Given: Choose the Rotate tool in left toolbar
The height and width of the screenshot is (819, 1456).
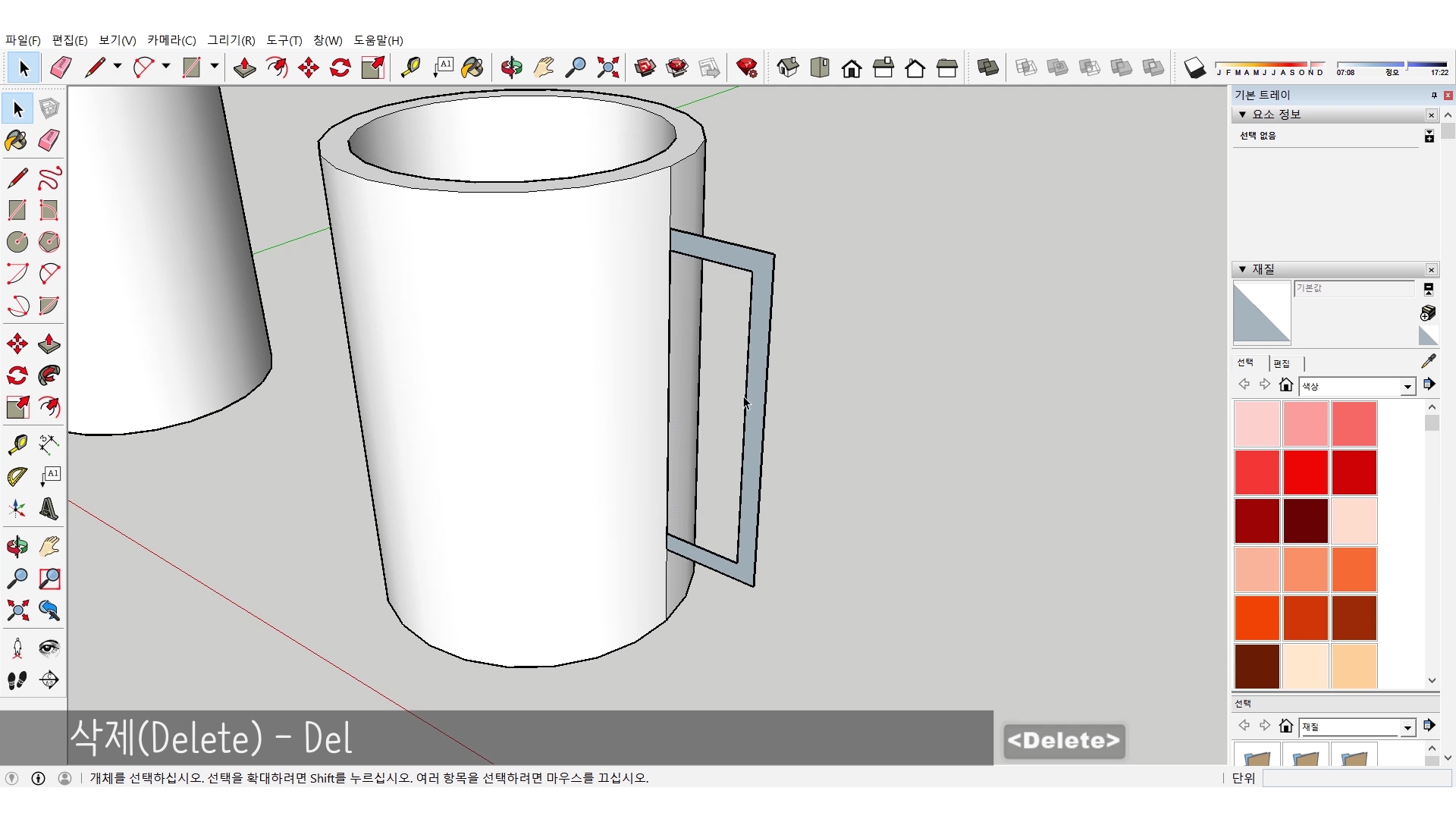Looking at the screenshot, I should (x=17, y=375).
